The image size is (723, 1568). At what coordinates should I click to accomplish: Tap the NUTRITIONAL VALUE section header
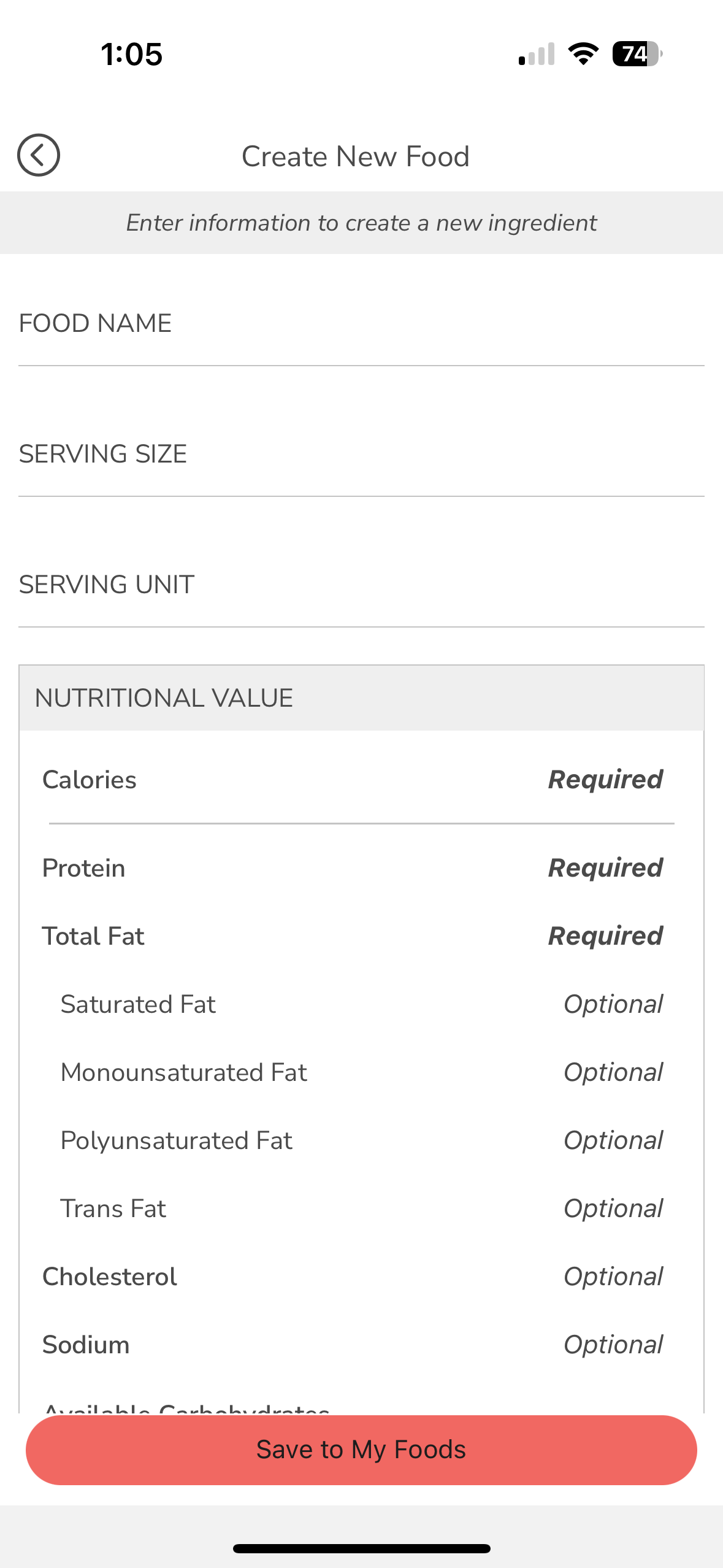point(361,698)
